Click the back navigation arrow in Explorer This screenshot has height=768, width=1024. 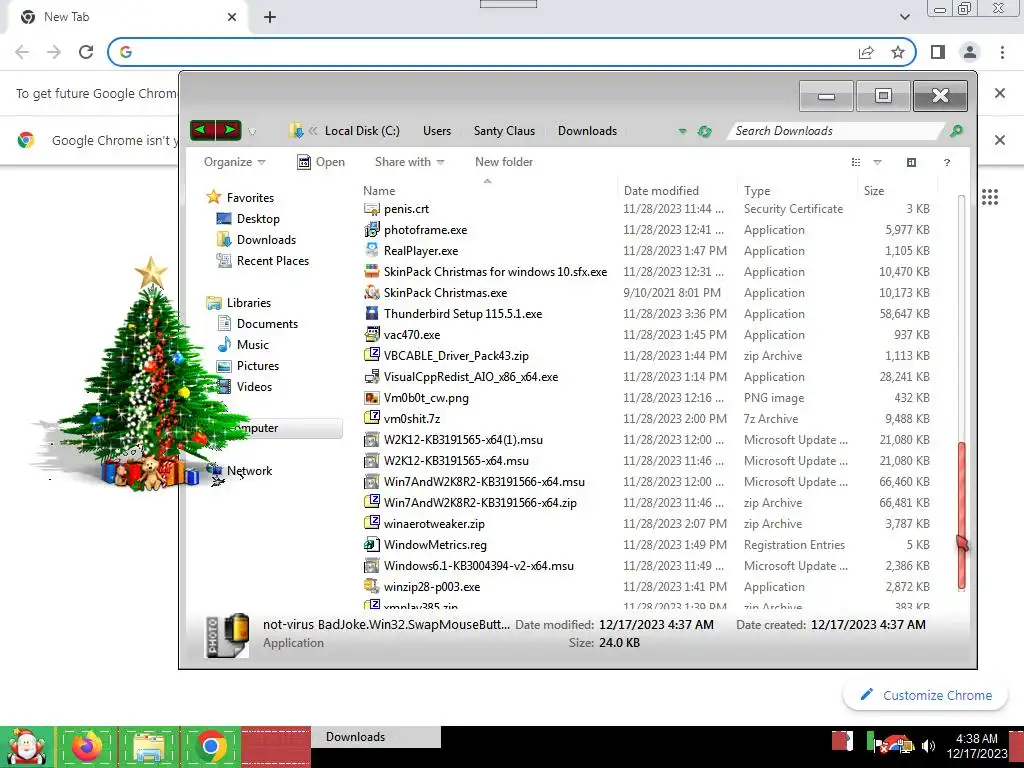click(x=202, y=130)
